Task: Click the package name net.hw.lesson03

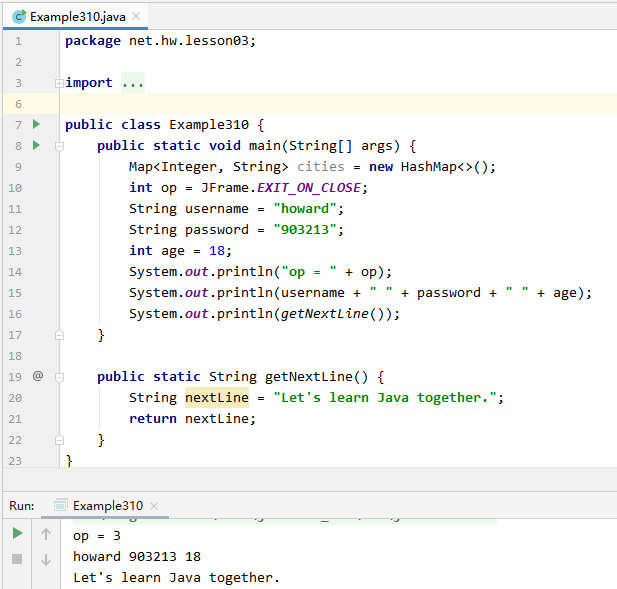Action: [189, 41]
